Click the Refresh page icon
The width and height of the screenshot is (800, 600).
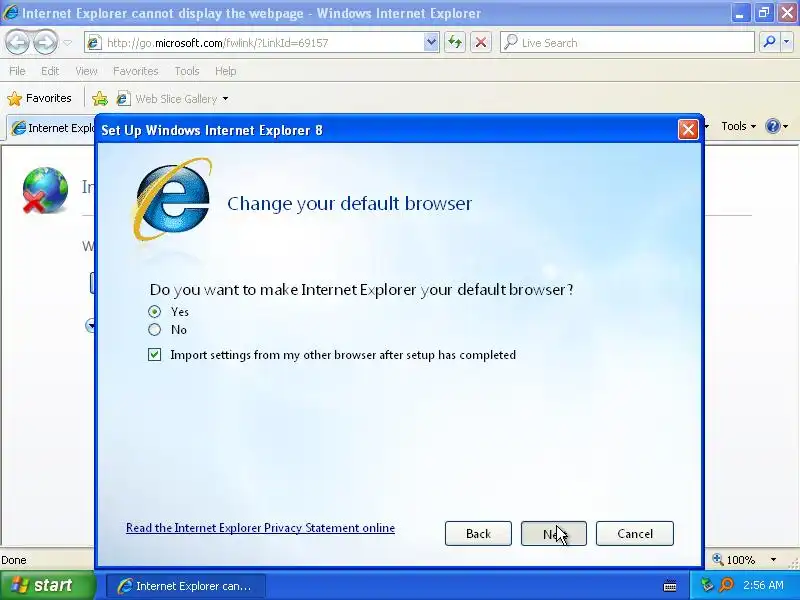pyautogui.click(x=455, y=43)
